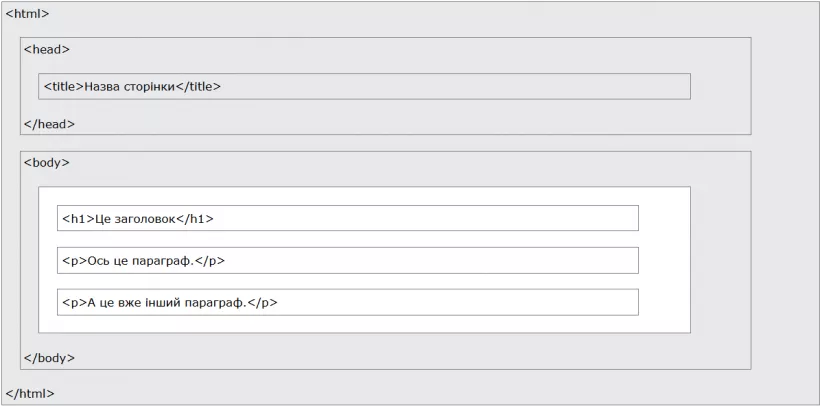The image size is (820, 406).
Task: Click the opening <head> tag
Action: tap(47, 48)
